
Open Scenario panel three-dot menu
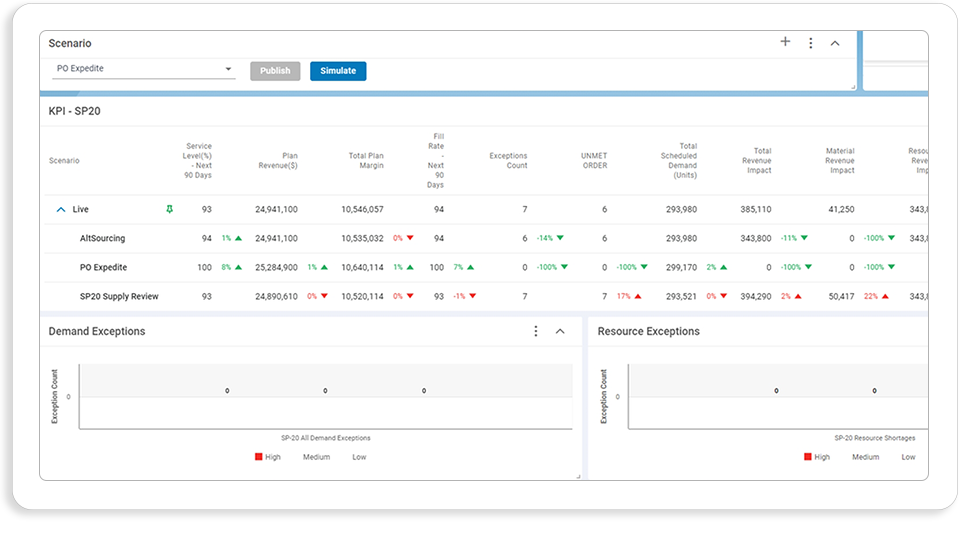[x=811, y=43]
